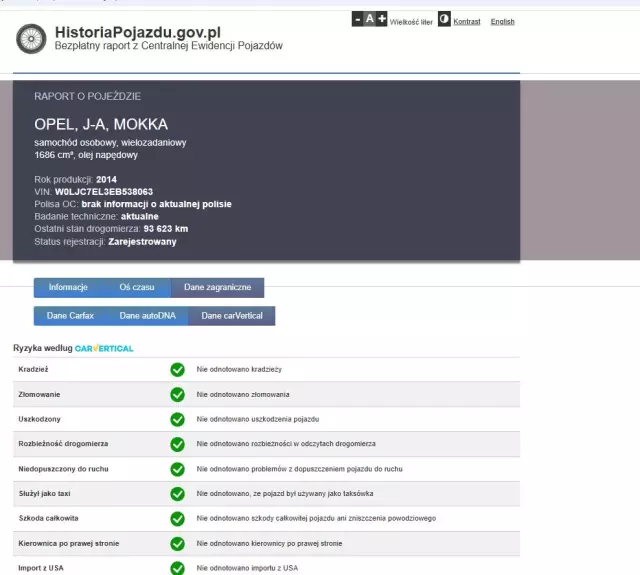Toggle the high contrast icon
This screenshot has height=575, width=640.
pos(444,20)
